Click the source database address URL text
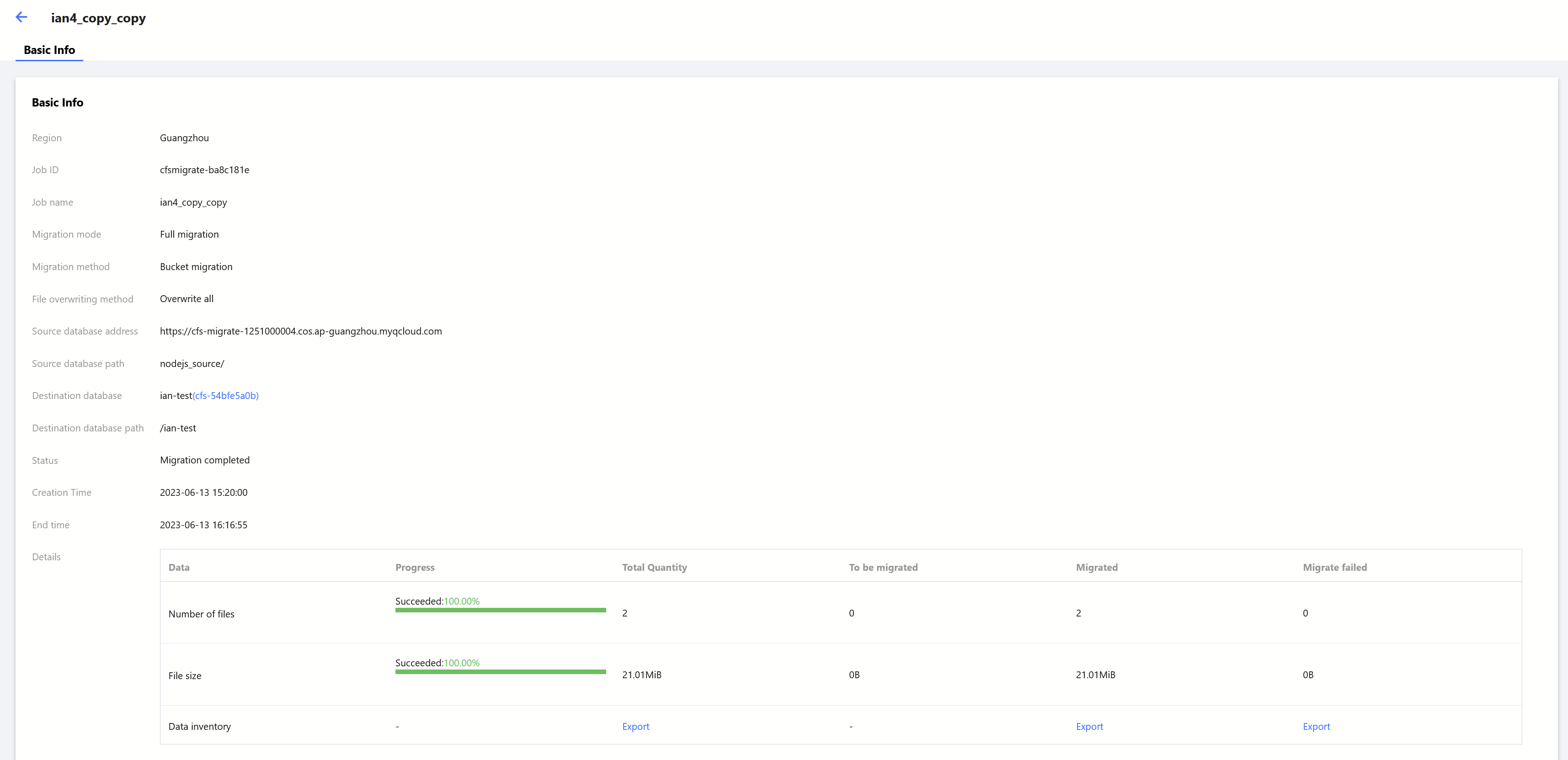1568x760 pixels. click(x=301, y=331)
